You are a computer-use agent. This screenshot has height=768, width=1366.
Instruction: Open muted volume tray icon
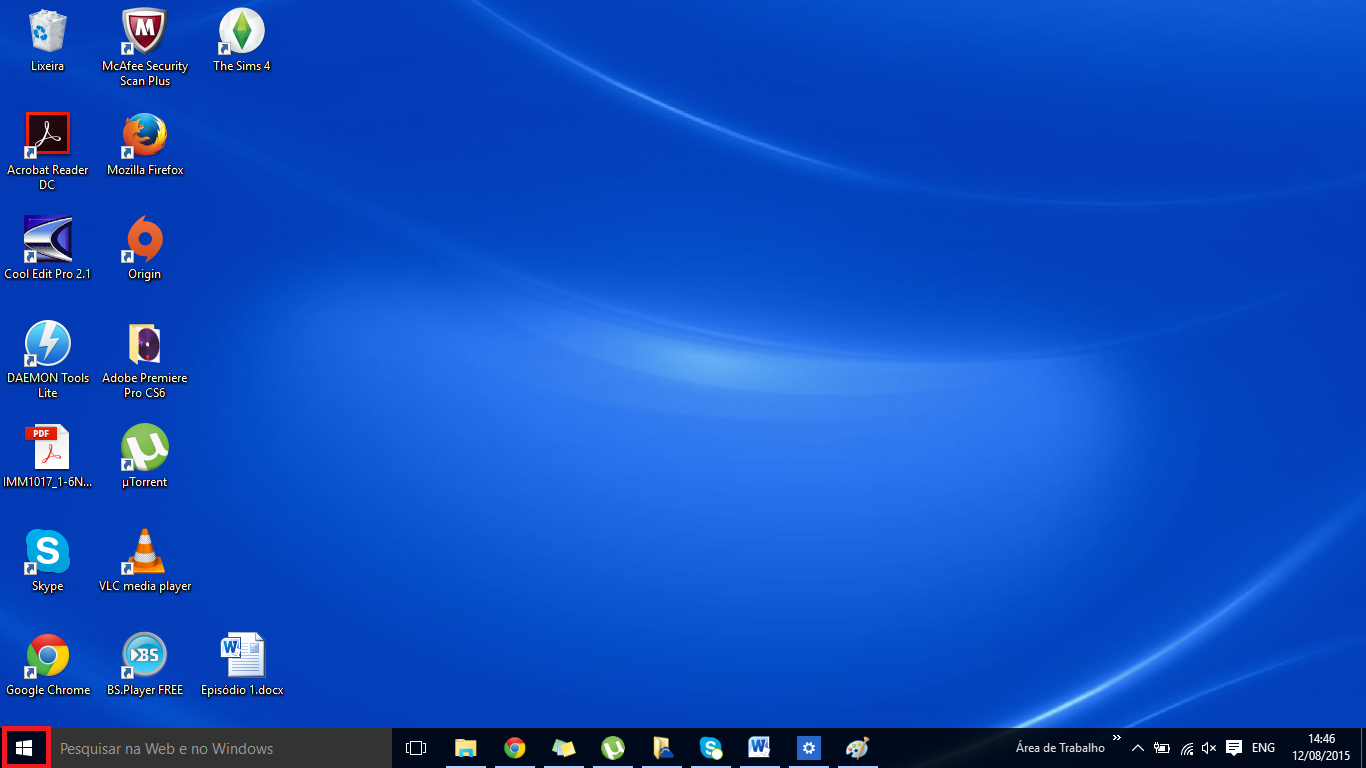[x=1210, y=748]
